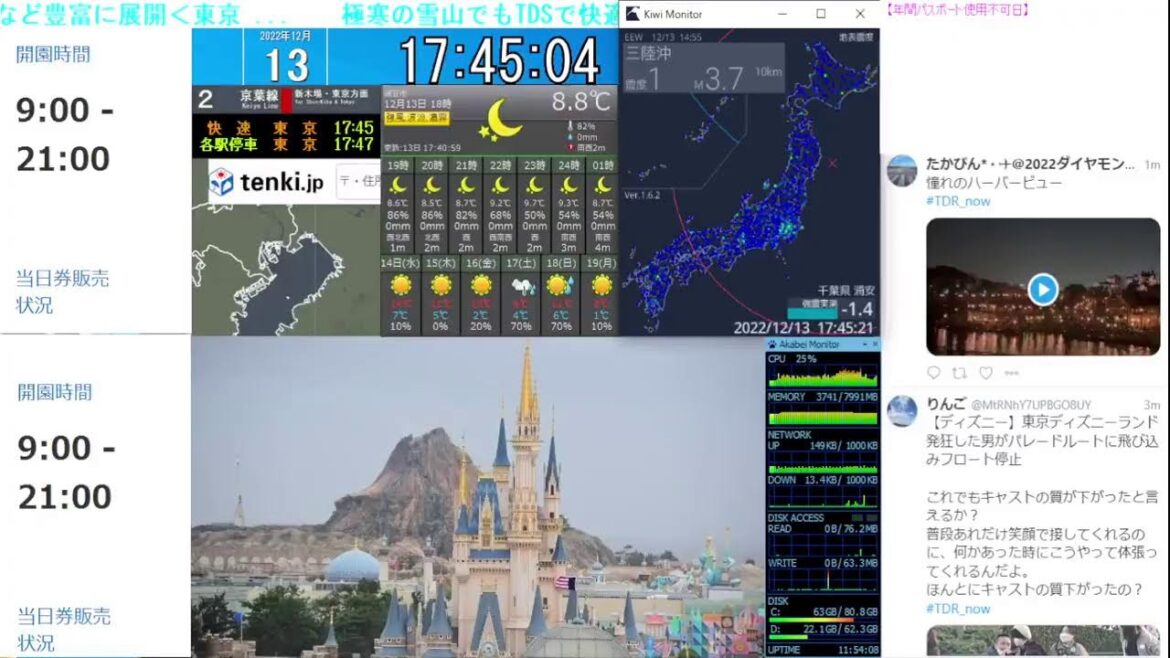Like たかびん's harbor view tweet
Screen dimensions: 1170x658
(x=985, y=372)
